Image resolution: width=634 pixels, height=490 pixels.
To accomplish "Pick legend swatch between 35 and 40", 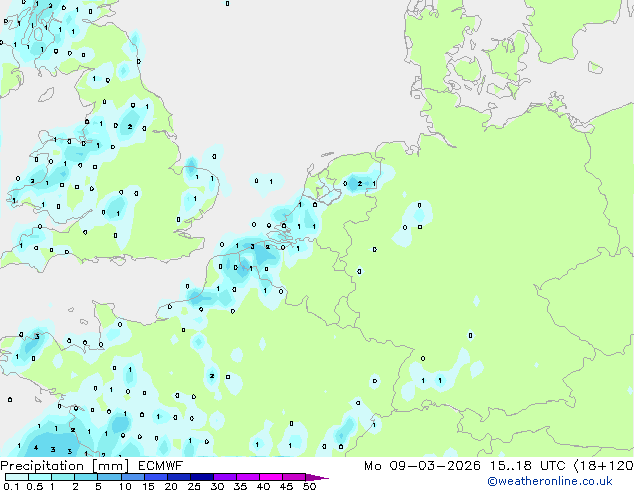I will click(248, 477).
